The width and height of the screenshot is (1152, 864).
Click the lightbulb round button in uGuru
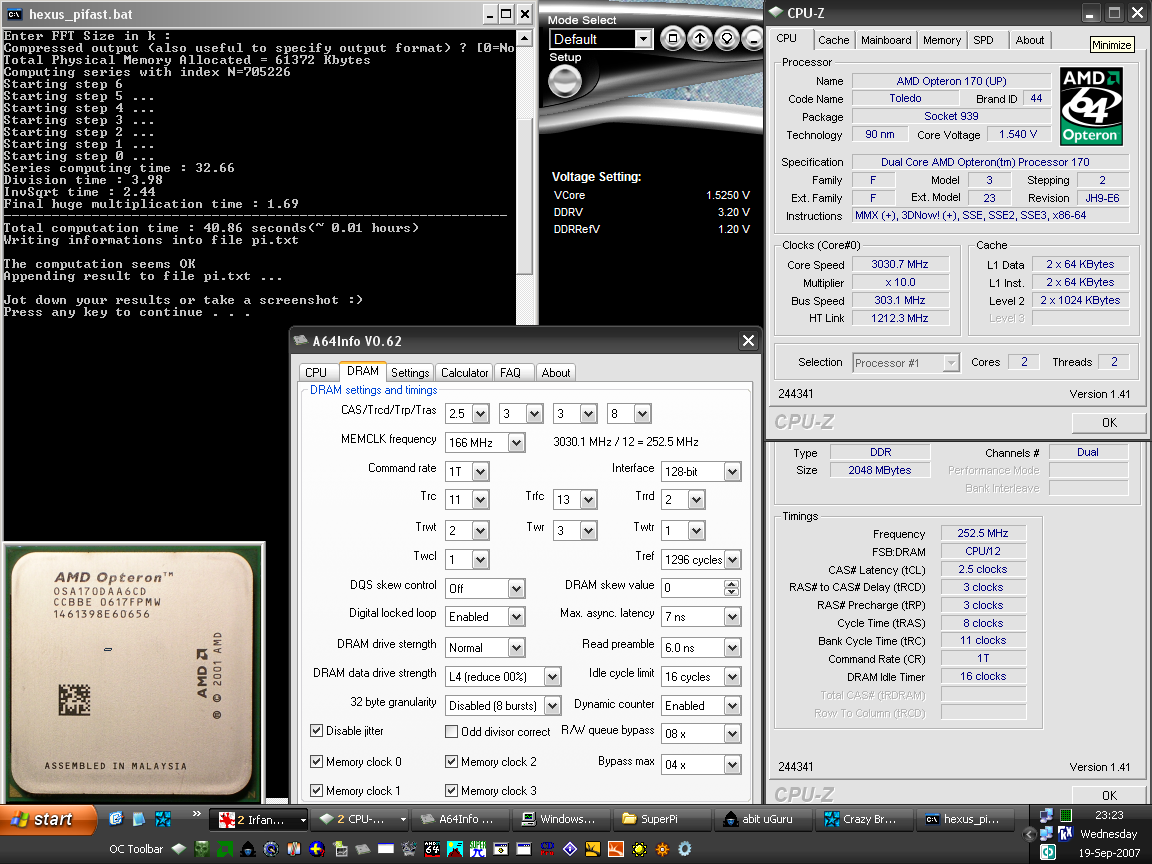pos(727,38)
